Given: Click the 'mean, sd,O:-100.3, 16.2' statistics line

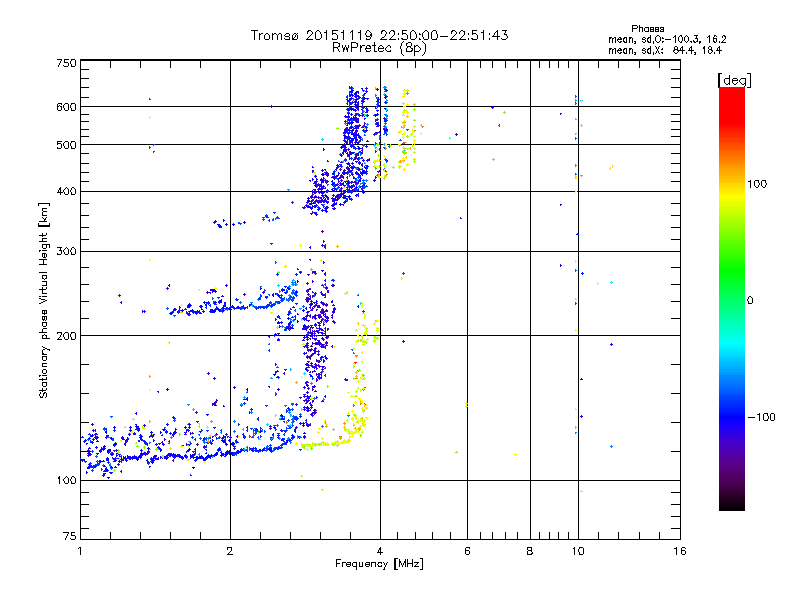Looking at the screenshot, I should (x=667, y=39).
